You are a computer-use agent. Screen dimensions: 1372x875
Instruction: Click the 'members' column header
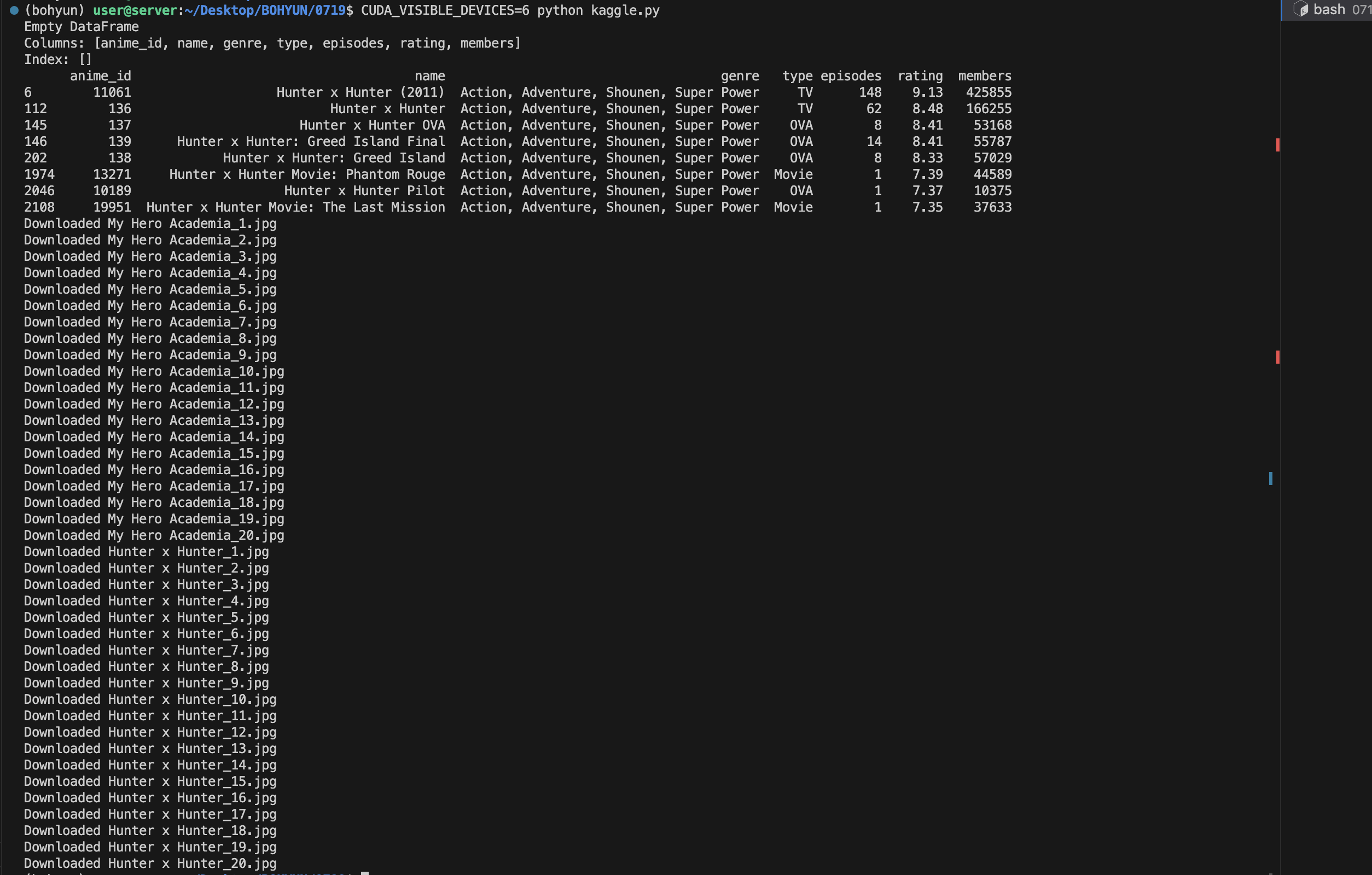984,76
